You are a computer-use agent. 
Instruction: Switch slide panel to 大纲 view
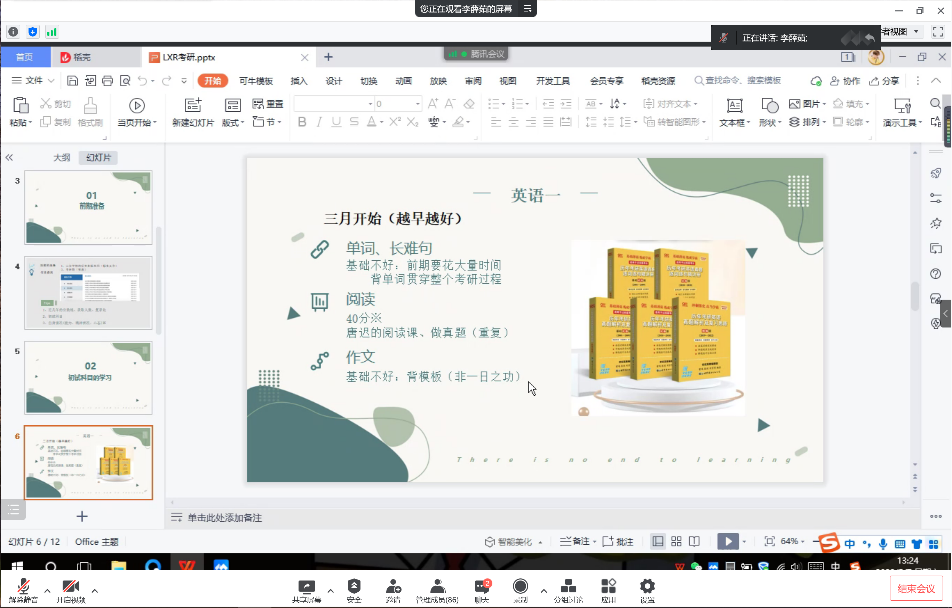[x=62, y=157]
